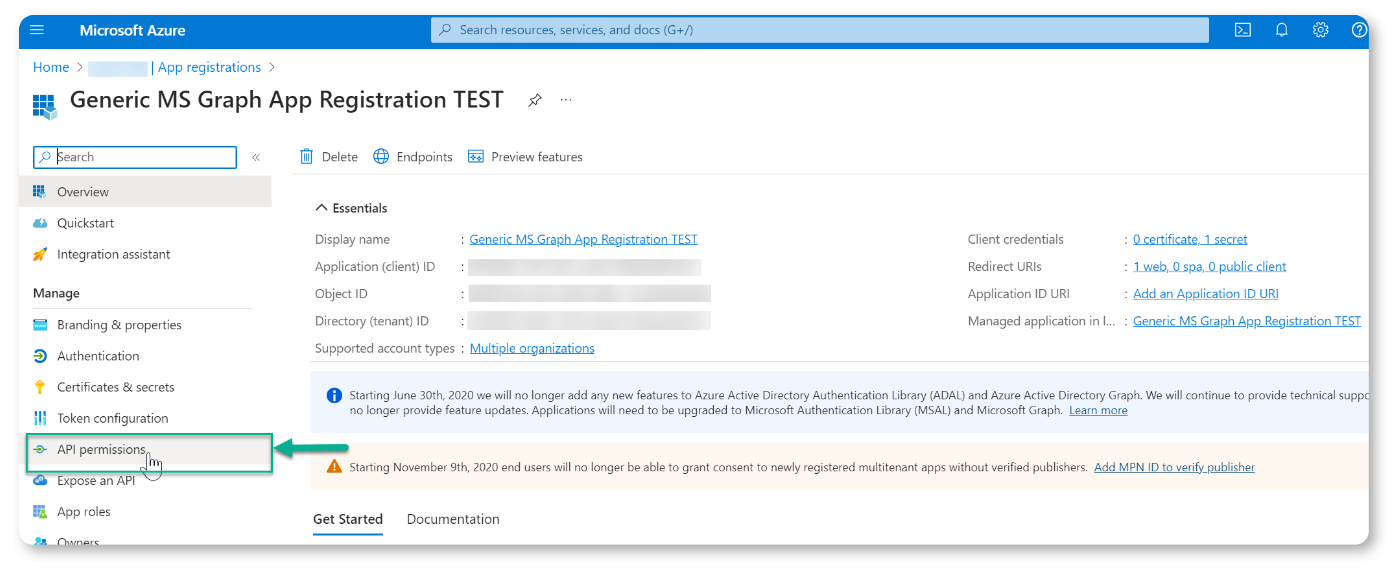Collapse the left navigation pane chevrons
This screenshot has width=1399, height=574.
point(256,157)
